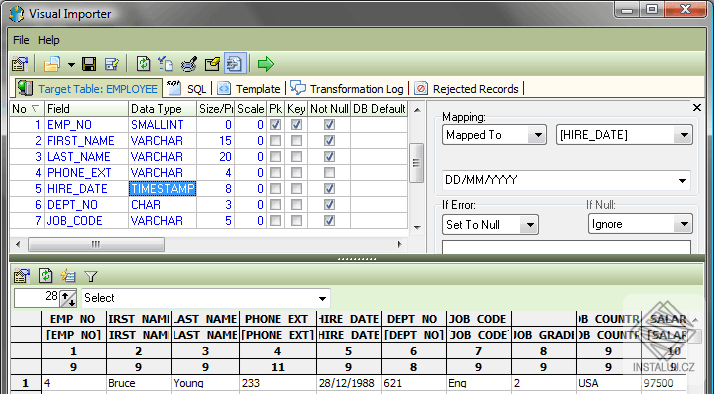Viewport: 714px width, 394px height.
Task: Click the field grid scroll up arrow
Action: (x=417, y=110)
